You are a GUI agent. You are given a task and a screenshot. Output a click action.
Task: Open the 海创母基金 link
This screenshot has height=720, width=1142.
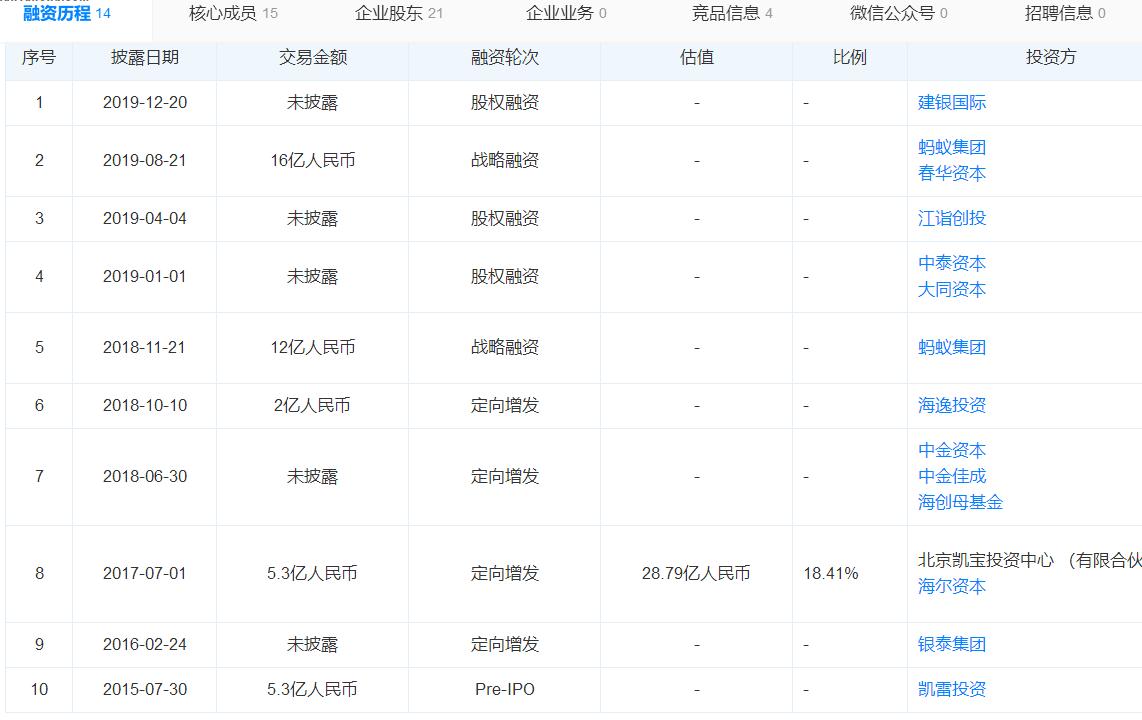[x=957, y=503]
